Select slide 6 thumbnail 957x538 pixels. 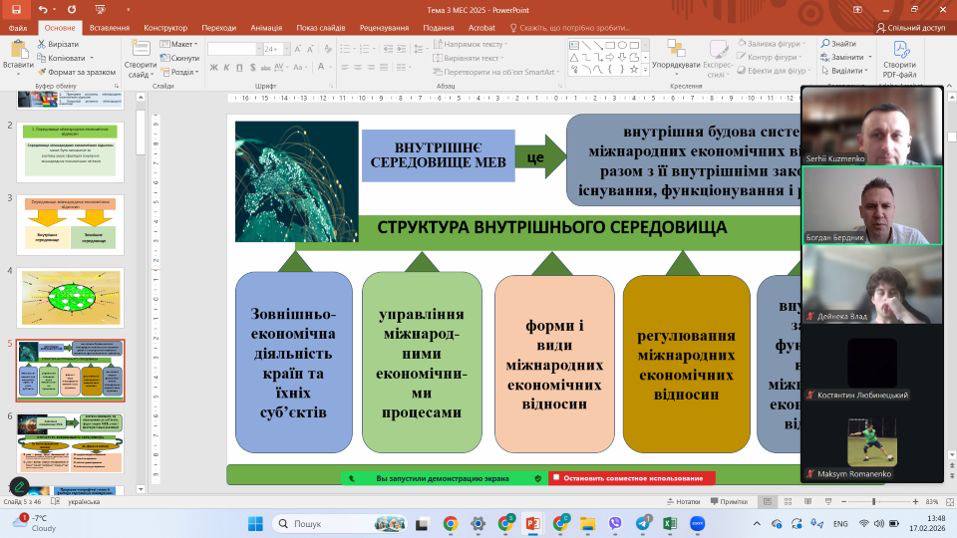pos(70,443)
